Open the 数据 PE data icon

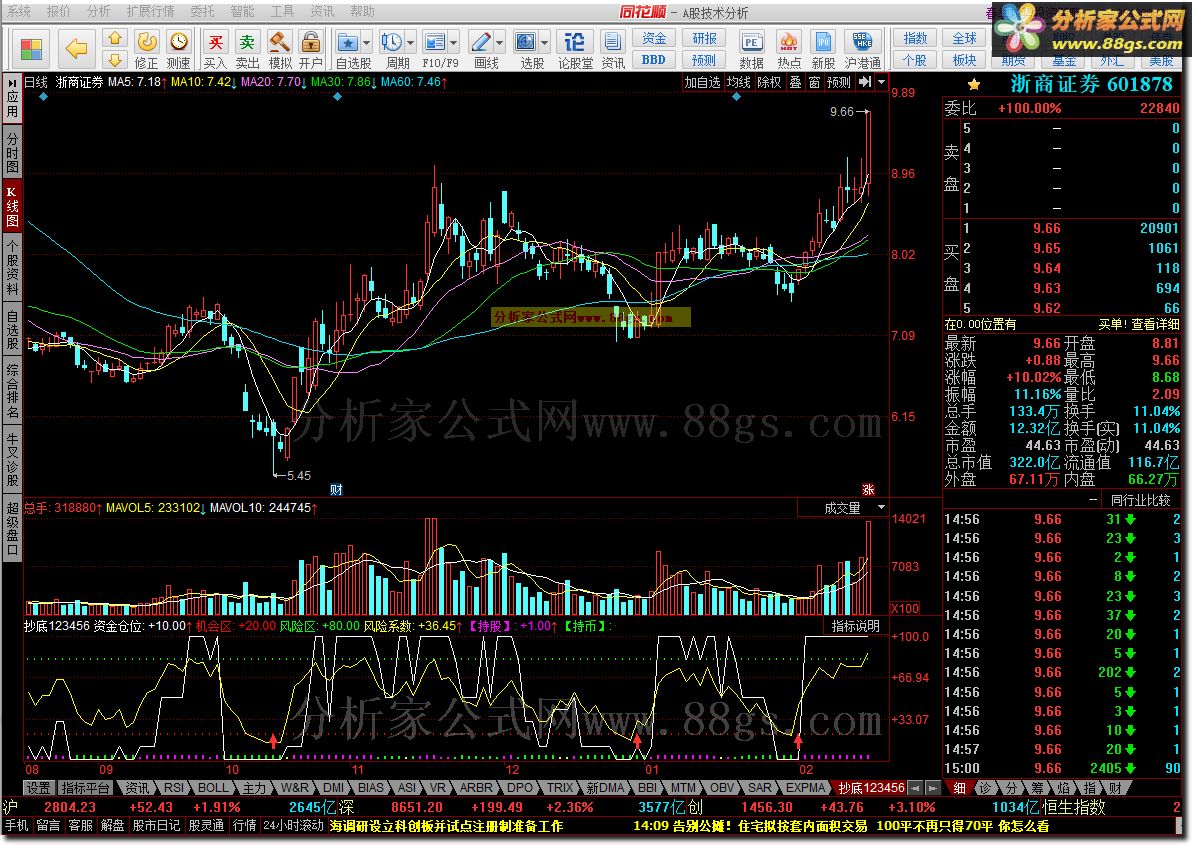point(752,50)
